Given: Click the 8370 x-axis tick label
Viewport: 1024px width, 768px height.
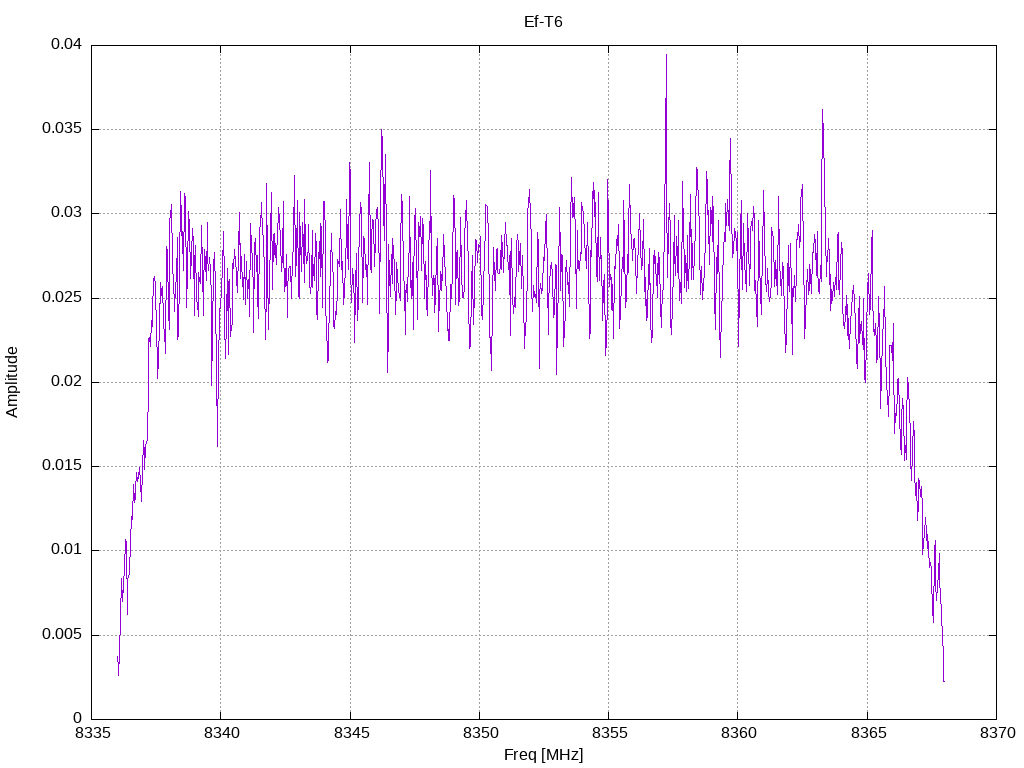Looking at the screenshot, I should 997,733.
